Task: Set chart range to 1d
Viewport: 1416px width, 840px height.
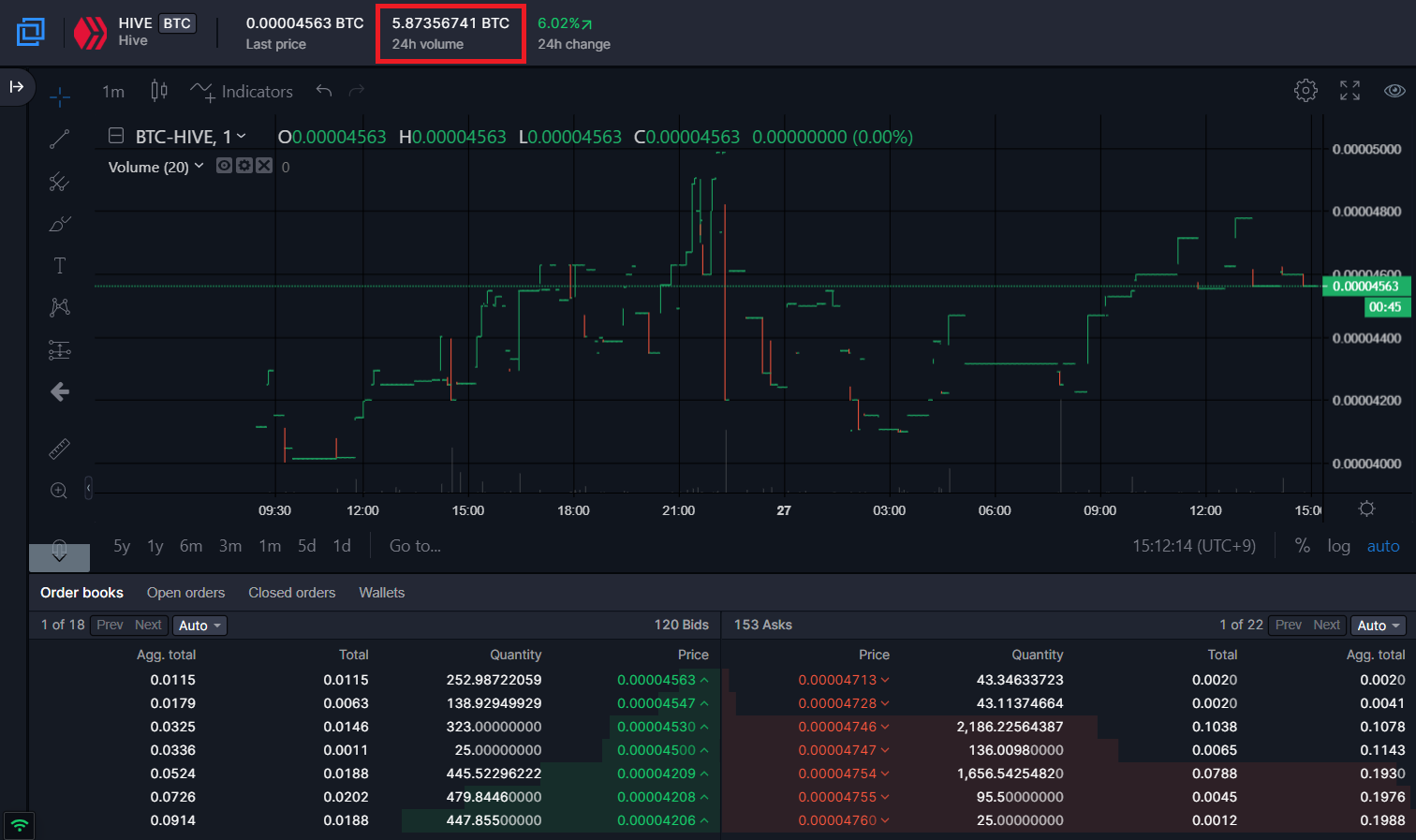Action: tap(343, 546)
